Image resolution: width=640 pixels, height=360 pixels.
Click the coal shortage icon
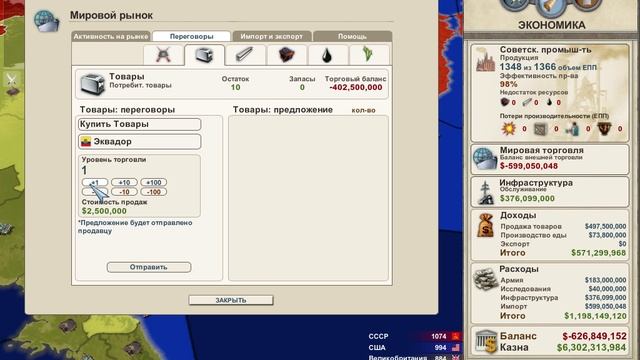pyautogui.click(x=505, y=102)
